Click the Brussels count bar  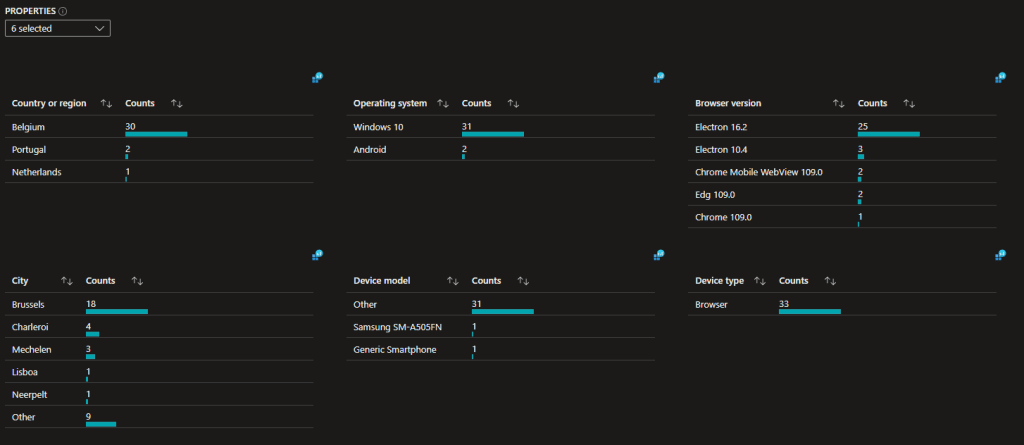point(117,311)
